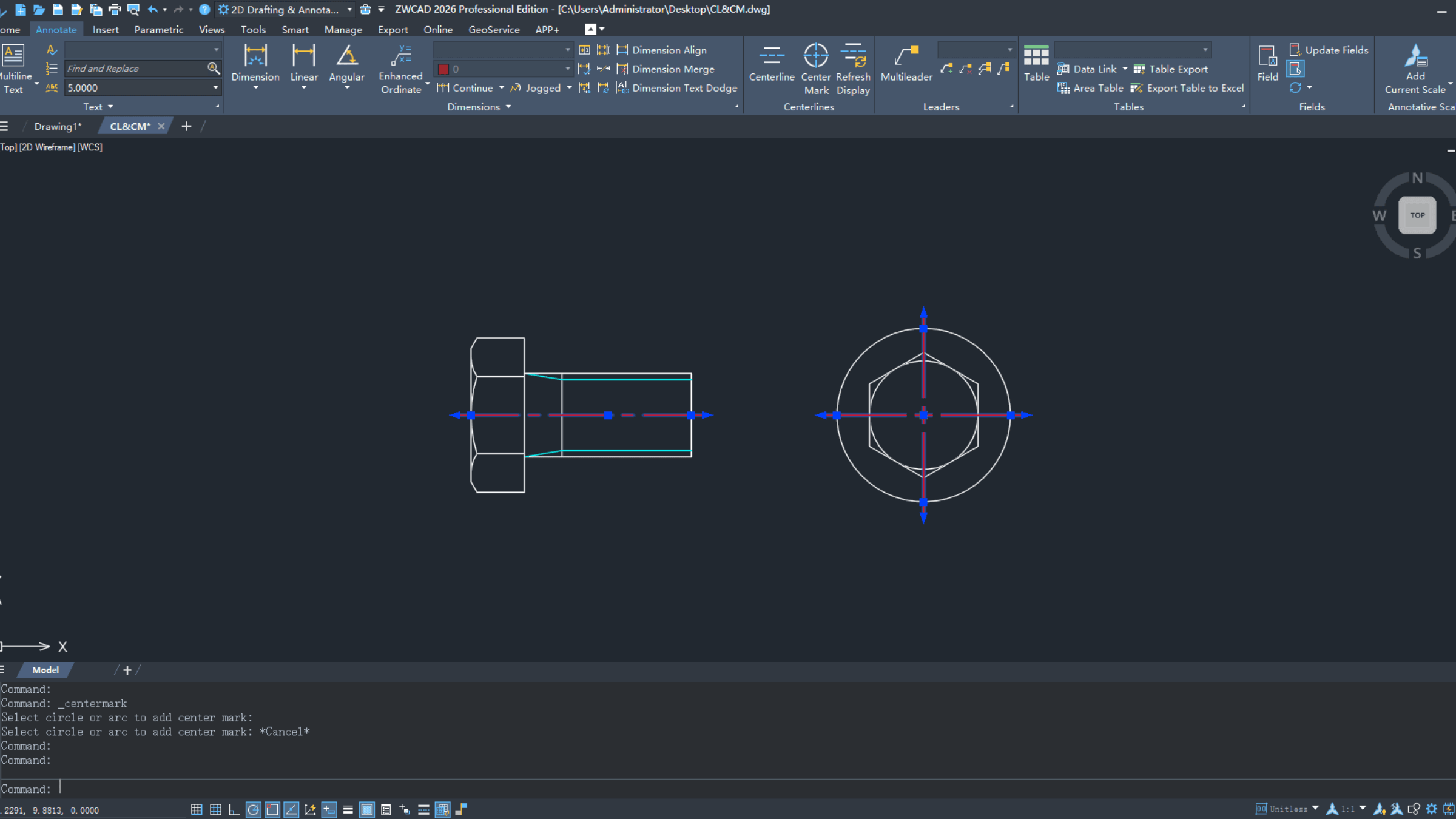Image resolution: width=1456 pixels, height=819 pixels.
Task: Open the Multiline Text tool
Action: (x=13, y=56)
